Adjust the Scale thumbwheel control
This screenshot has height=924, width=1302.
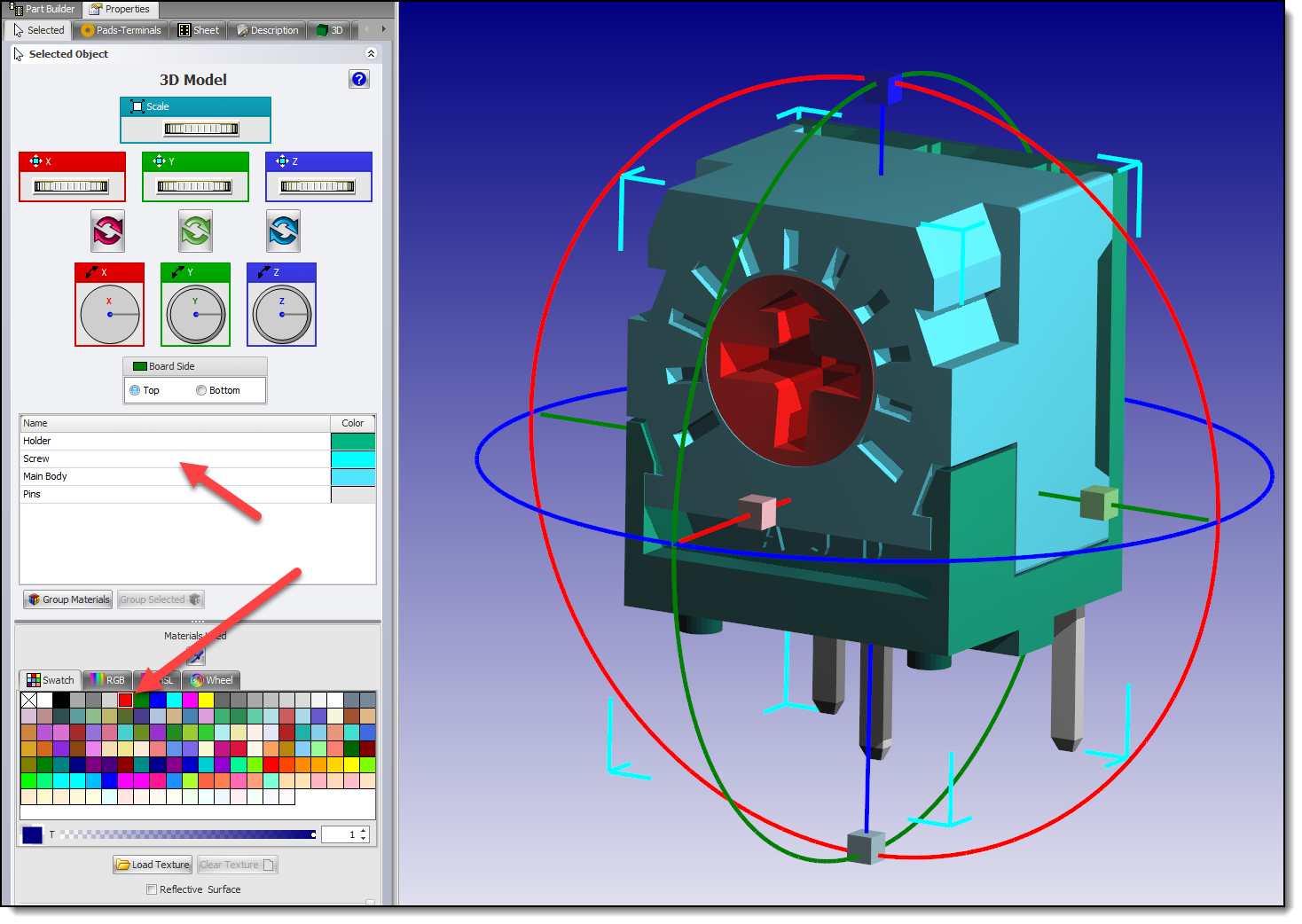(201, 129)
